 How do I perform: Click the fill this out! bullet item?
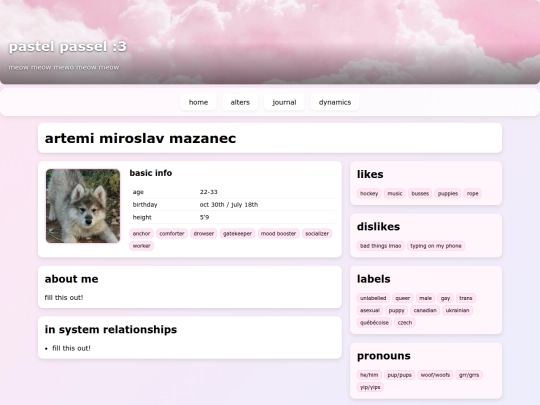click(x=71, y=348)
